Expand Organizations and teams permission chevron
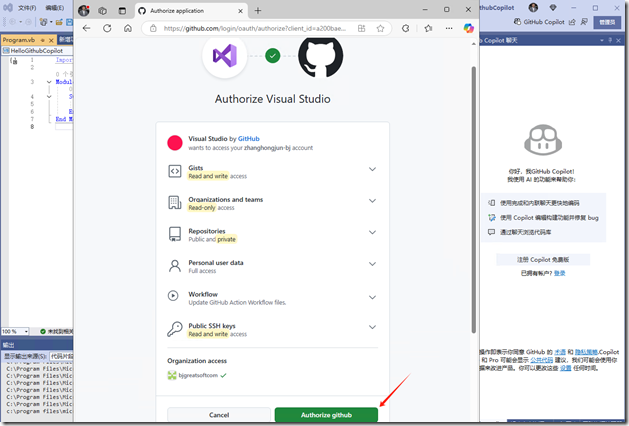This screenshot has width=629, height=426. coord(372,201)
